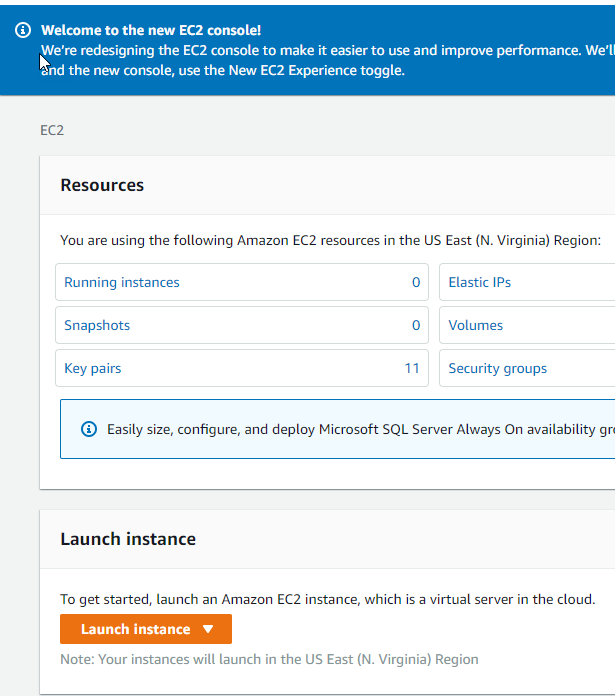This screenshot has height=696, width=615.
Task: Click the 'Note: Your instances will launch' text
Action: [269, 659]
